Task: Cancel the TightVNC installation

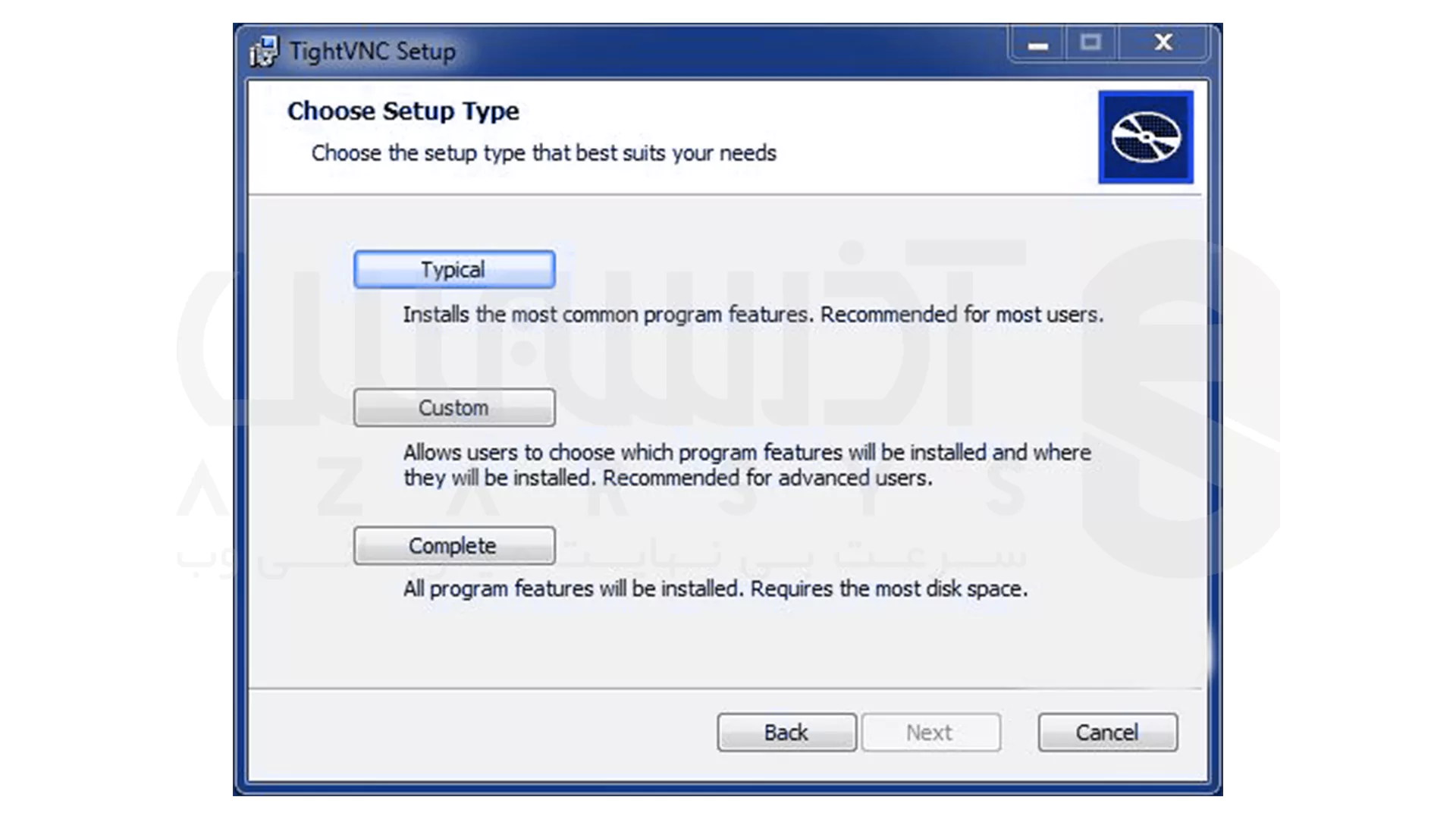Action: [x=1107, y=733]
